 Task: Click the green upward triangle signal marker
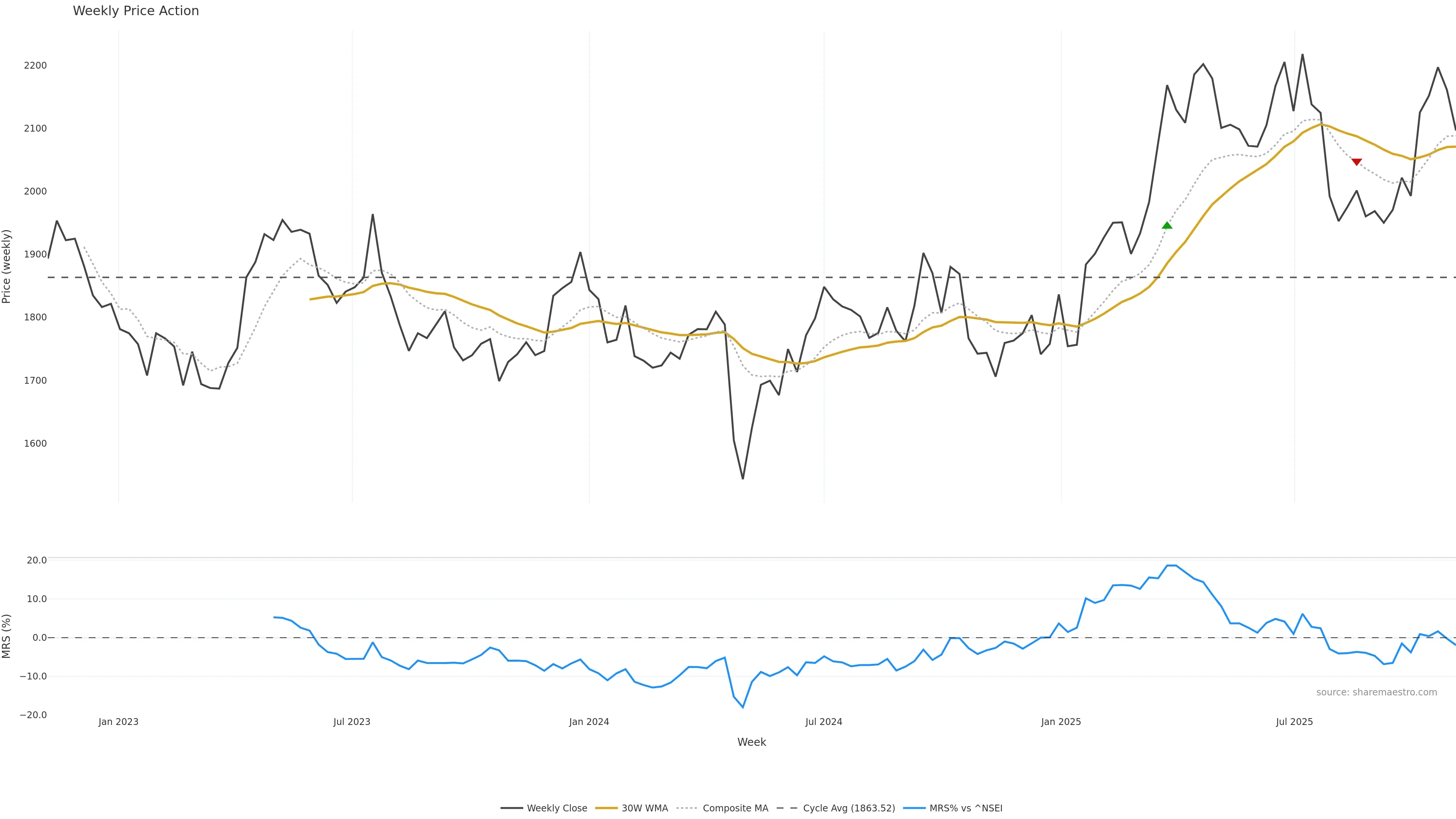click(1167, 226)
